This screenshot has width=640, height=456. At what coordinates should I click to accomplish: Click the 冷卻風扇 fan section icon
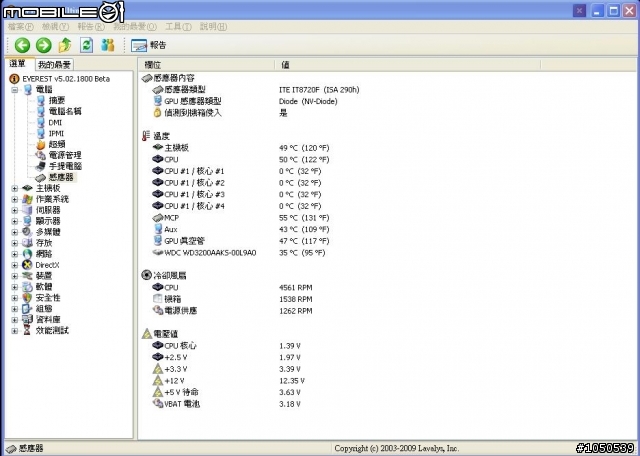tap(147, 275)
